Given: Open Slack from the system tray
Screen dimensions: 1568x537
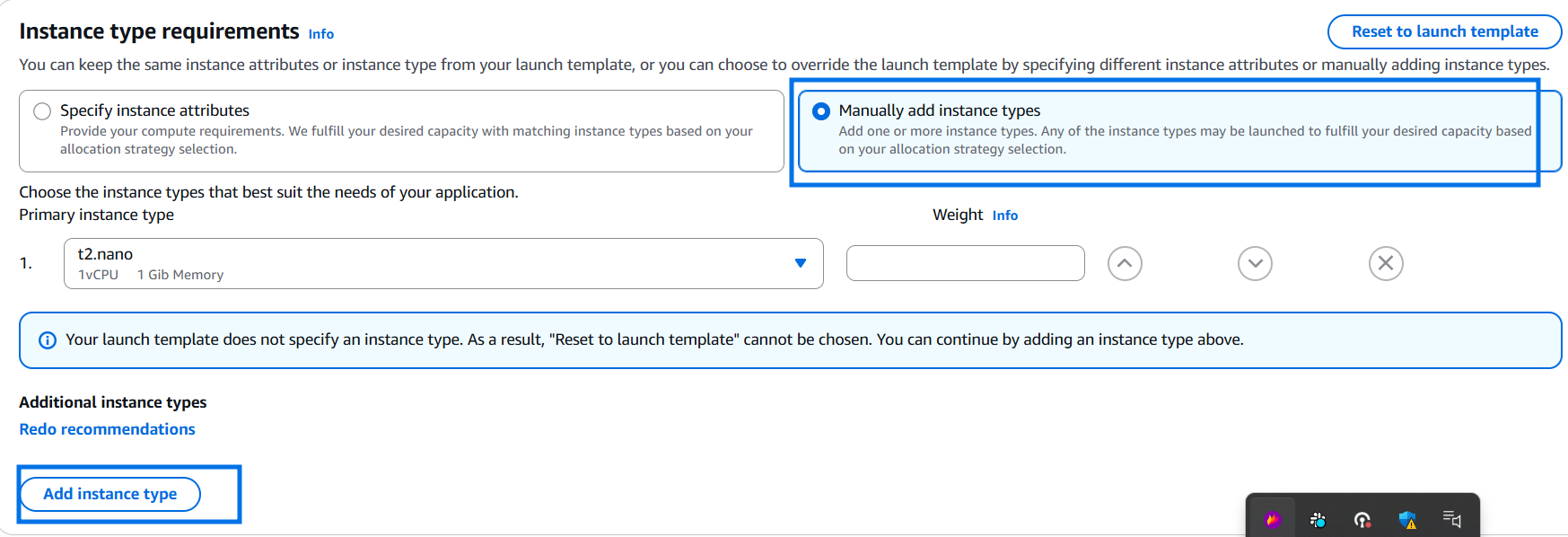Looking at the screenshot, I should (x=1318, y=519).
